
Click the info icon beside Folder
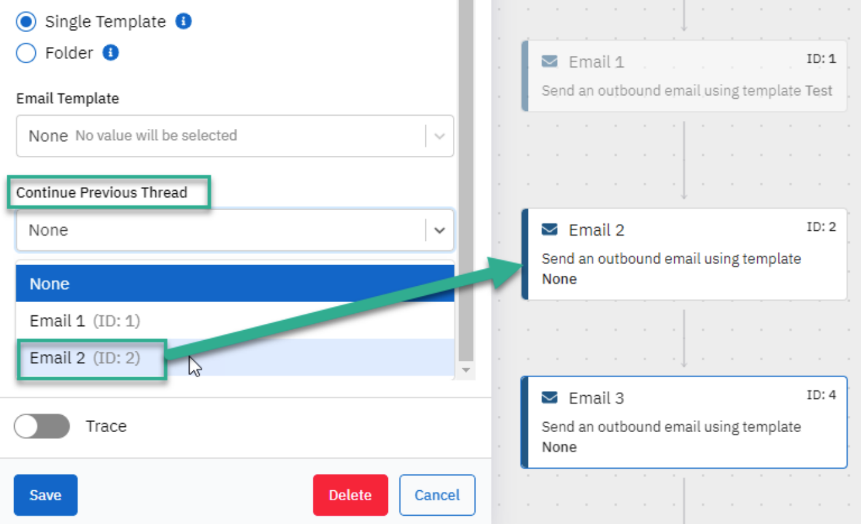tap(111, 53)
